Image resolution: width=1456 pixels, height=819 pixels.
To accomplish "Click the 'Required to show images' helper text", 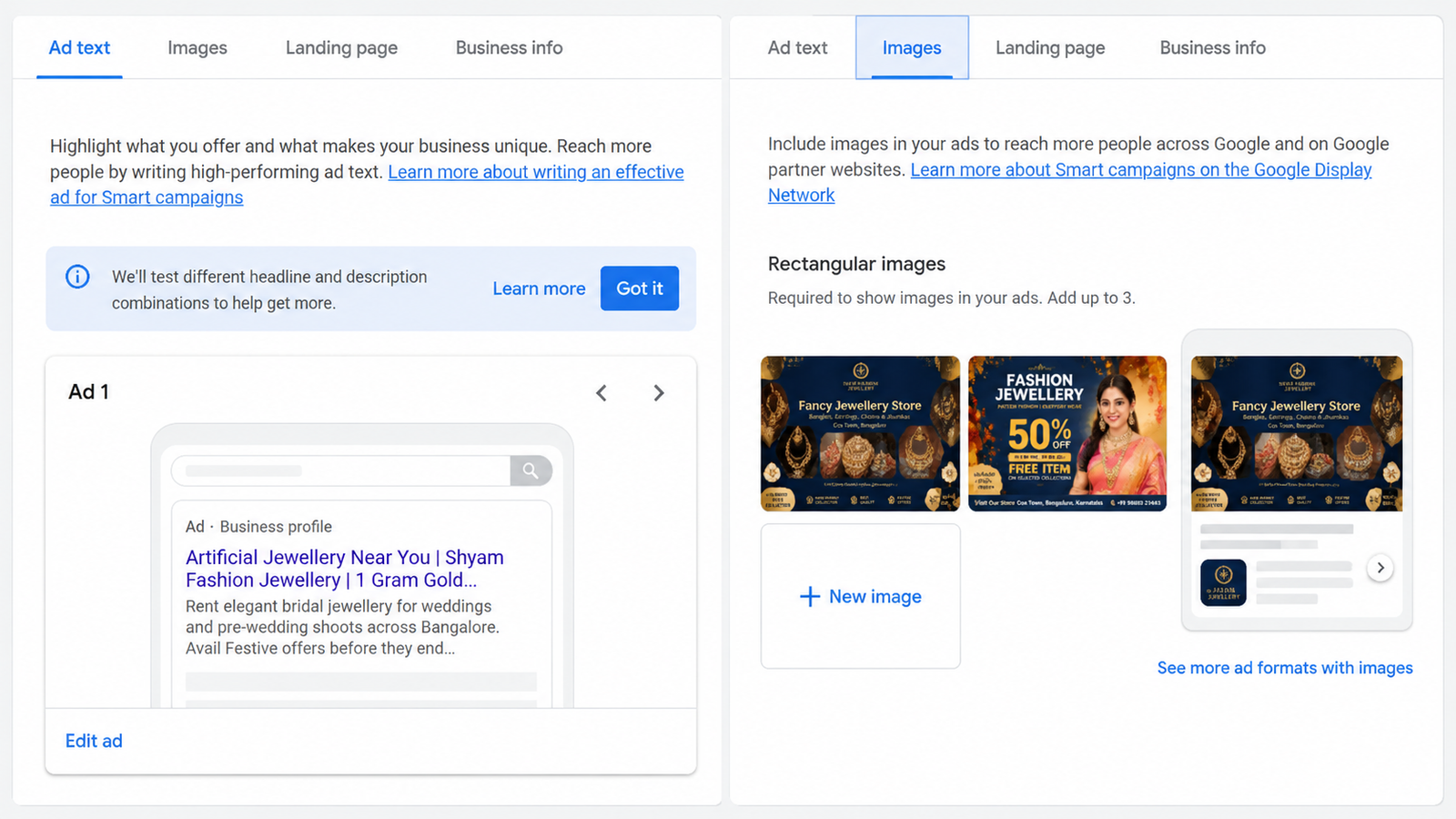I will [952, 298].
